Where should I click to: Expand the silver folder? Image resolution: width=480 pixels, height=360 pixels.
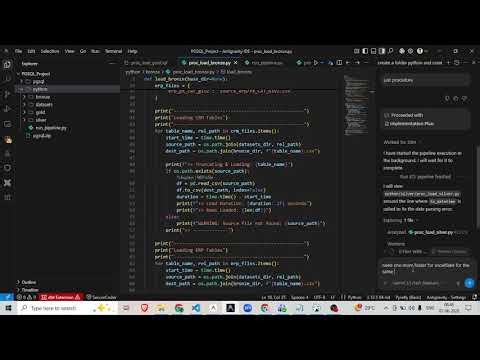click(41, 120)
